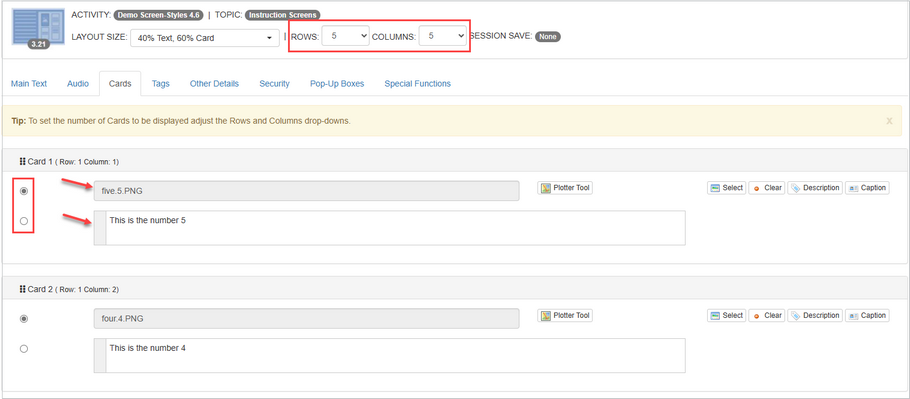The height and width of the screenshot is (399, 910).
Task: Click the Card 1 drag handle icon
Action: (22, 162)
